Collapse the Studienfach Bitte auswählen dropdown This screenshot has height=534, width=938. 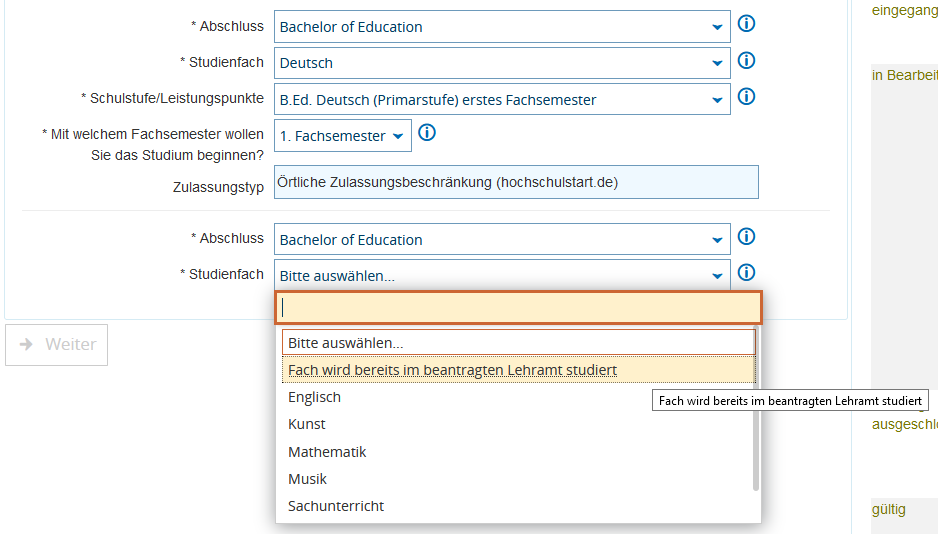coord(502,276)
